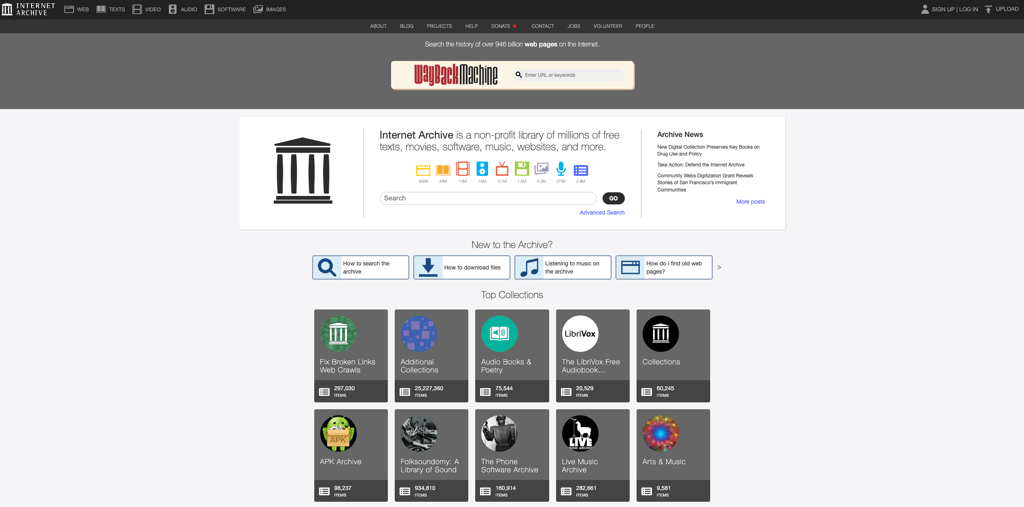1024x507 pixels.
Task: Click the picture stack images icon
Action: (541, 169)
